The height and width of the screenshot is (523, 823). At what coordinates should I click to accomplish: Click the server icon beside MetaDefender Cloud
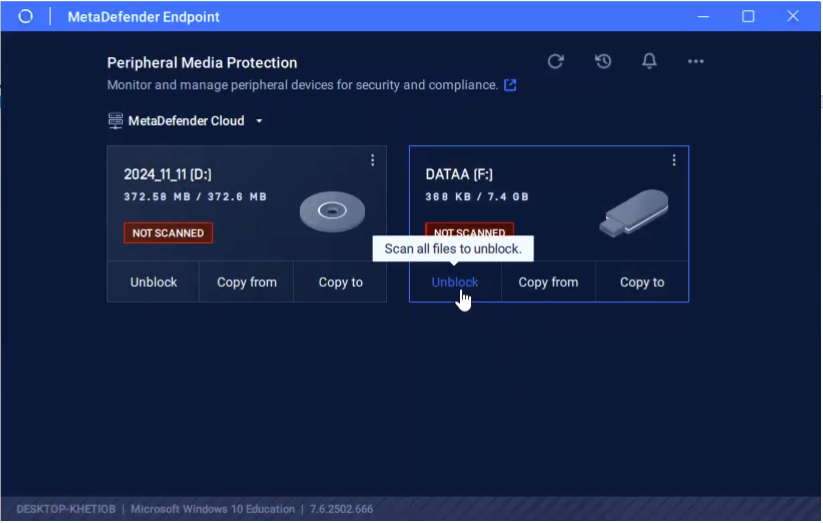point(115,121)
